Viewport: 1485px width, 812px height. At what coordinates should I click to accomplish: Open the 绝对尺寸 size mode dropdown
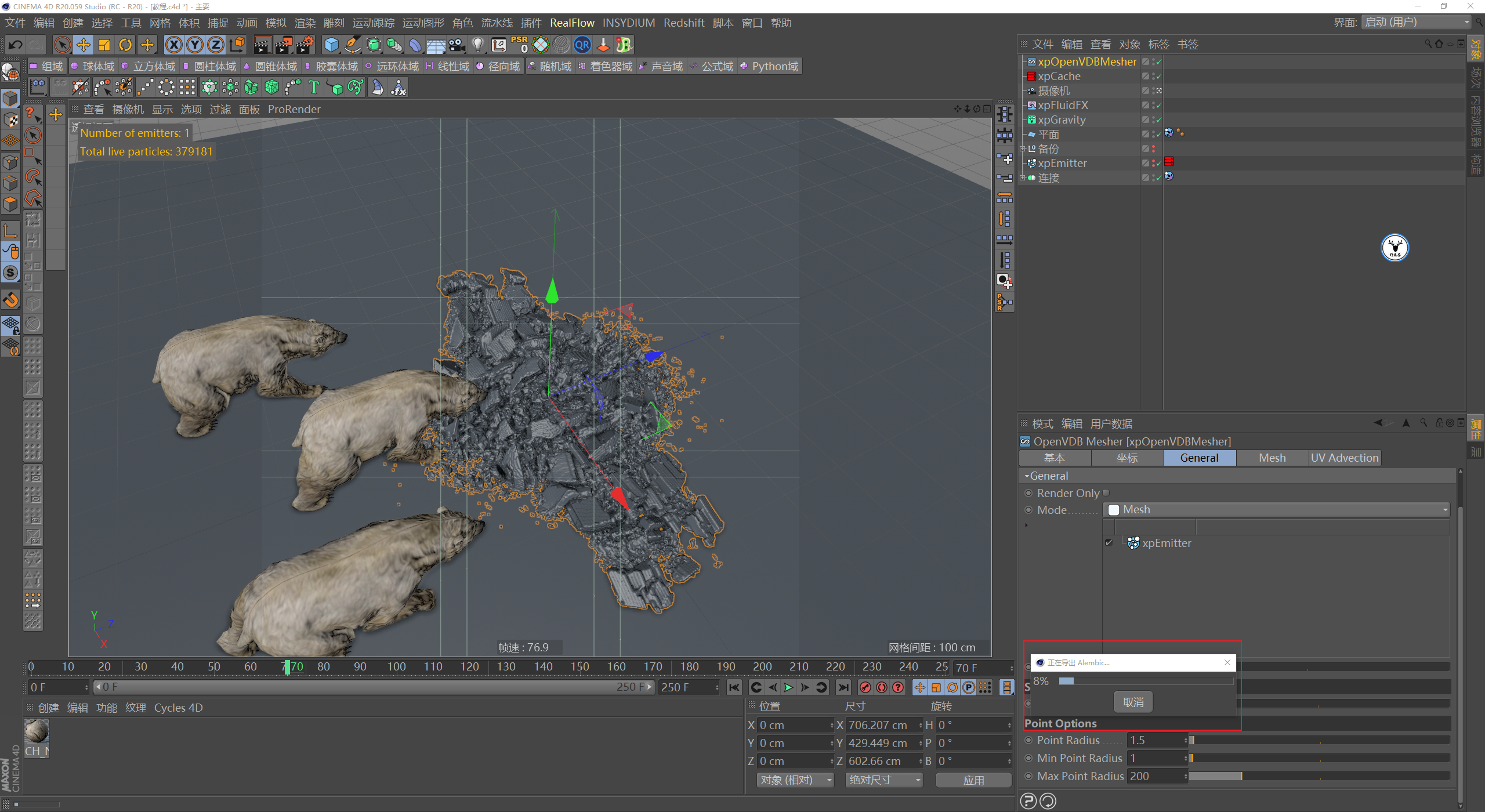click(x=883, y=780)
